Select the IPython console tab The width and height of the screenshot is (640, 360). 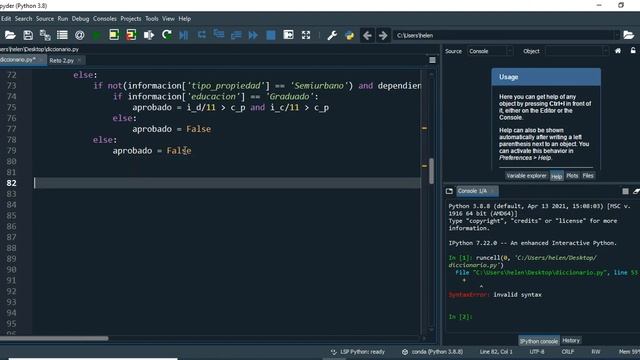(x=539, y=341)
